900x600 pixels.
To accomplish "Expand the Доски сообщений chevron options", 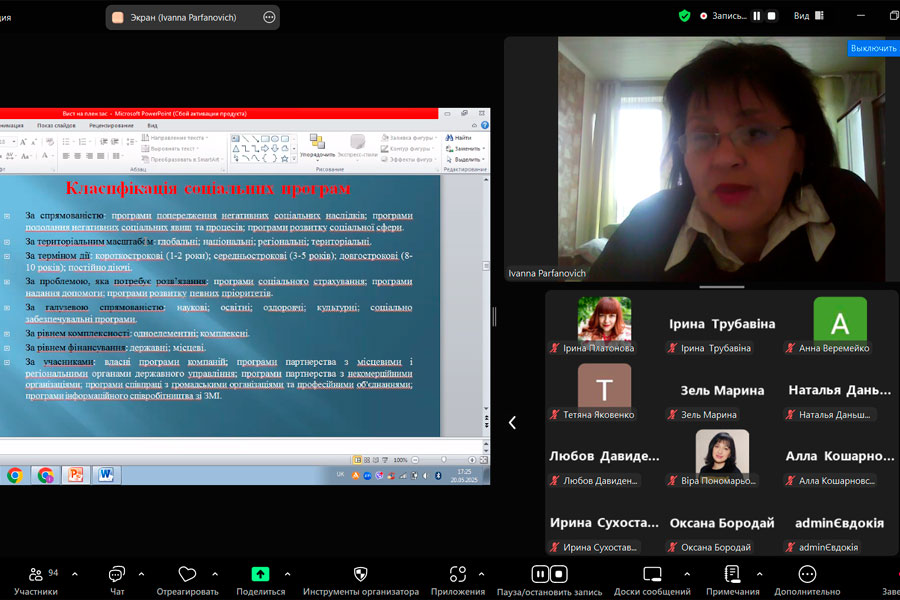I will pyautogui.click(x=686, y=574).
